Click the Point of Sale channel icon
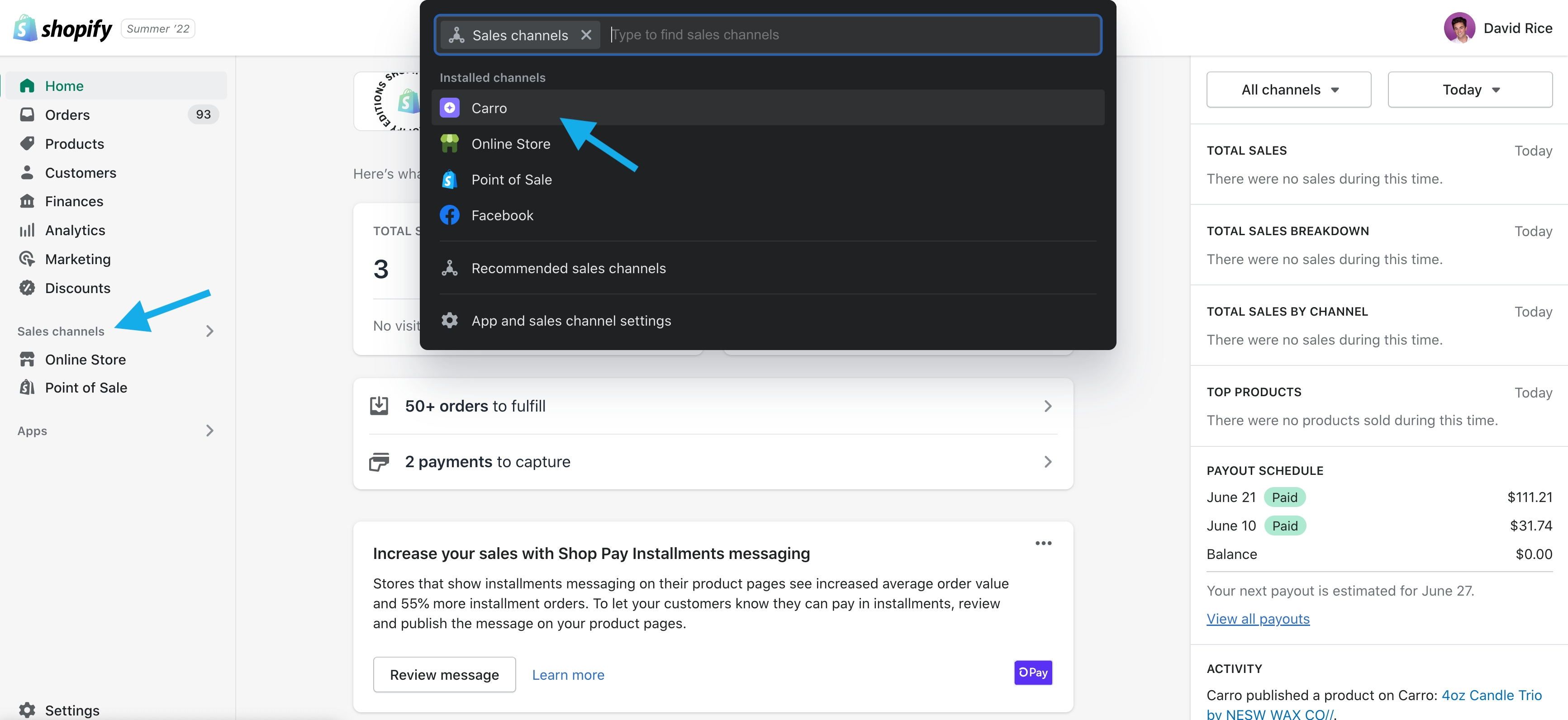 pyautogui.click(x=449, y=180)
